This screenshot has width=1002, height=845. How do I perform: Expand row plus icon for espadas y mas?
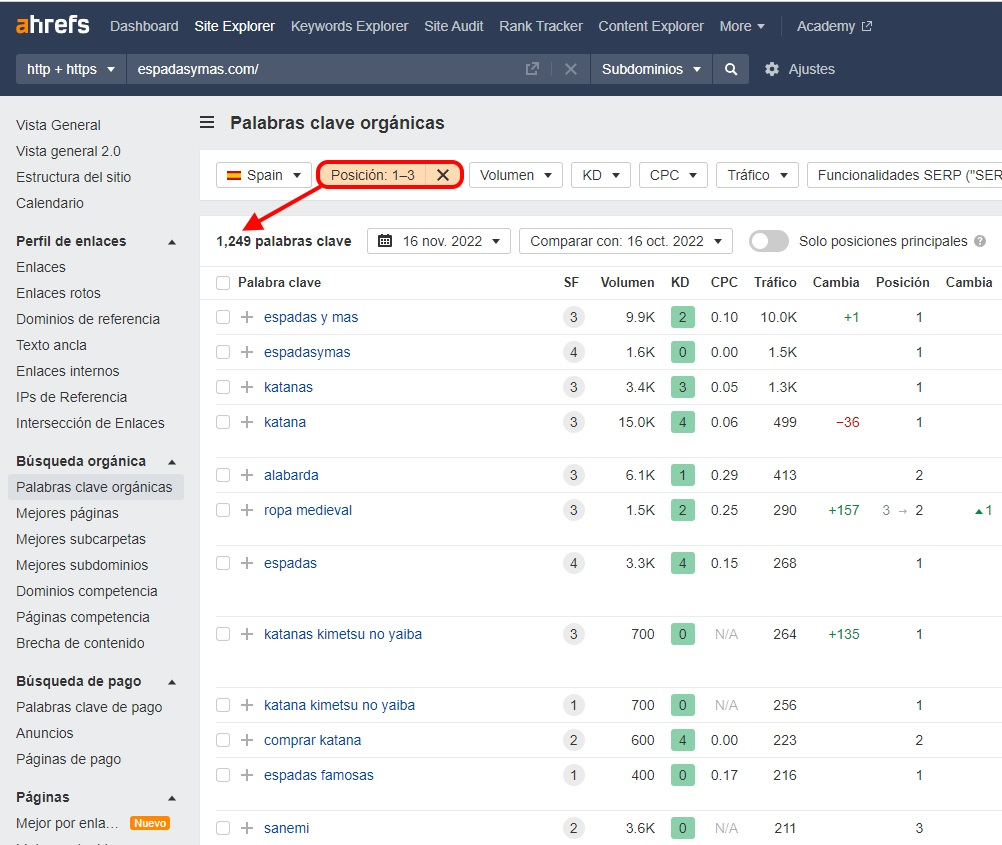(247, 317)
